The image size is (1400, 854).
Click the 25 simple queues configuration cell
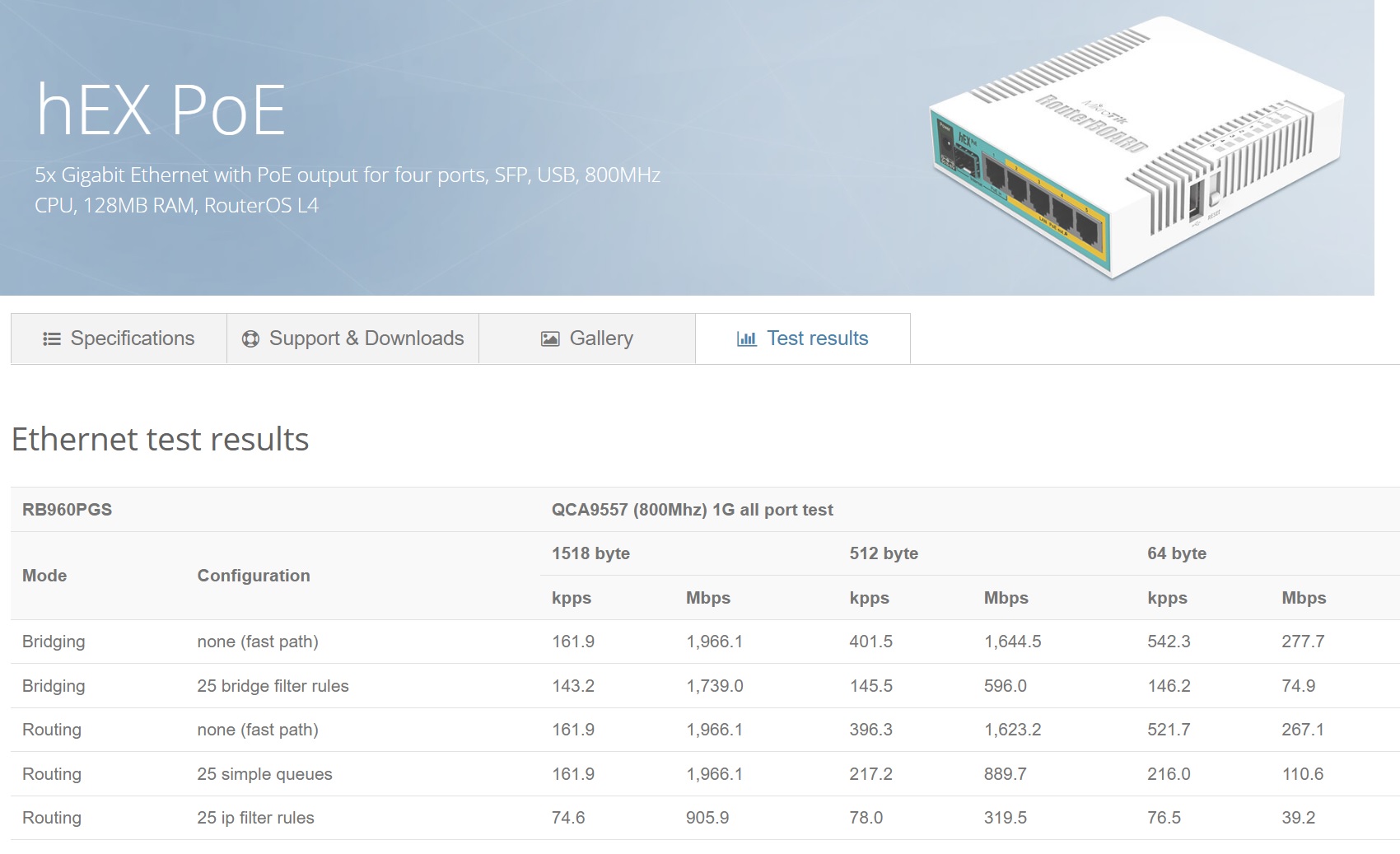click(x=264, y=774)
